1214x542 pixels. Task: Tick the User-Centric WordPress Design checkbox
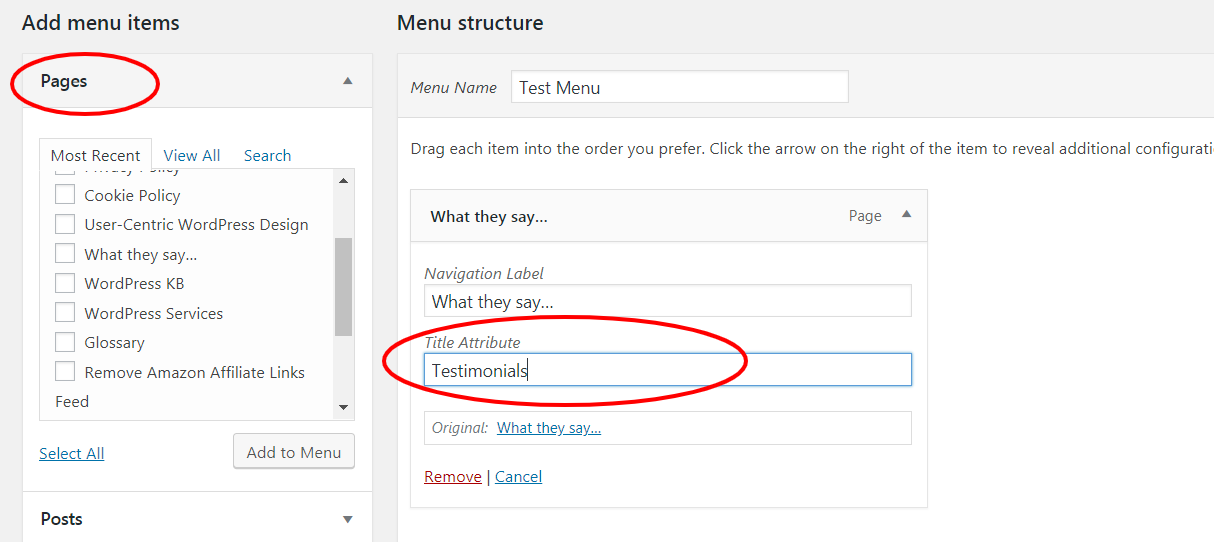(x=65, y=224)
